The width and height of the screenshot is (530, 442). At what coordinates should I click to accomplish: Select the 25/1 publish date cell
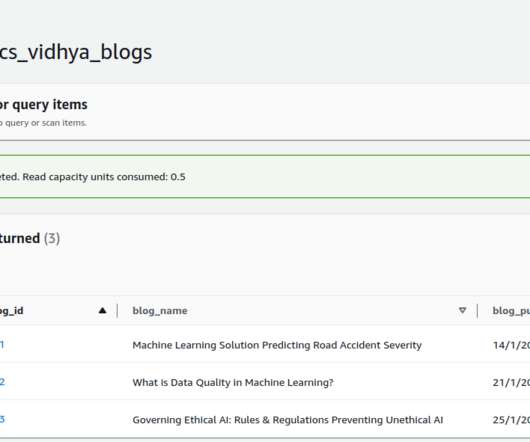[x=511, y=420]
